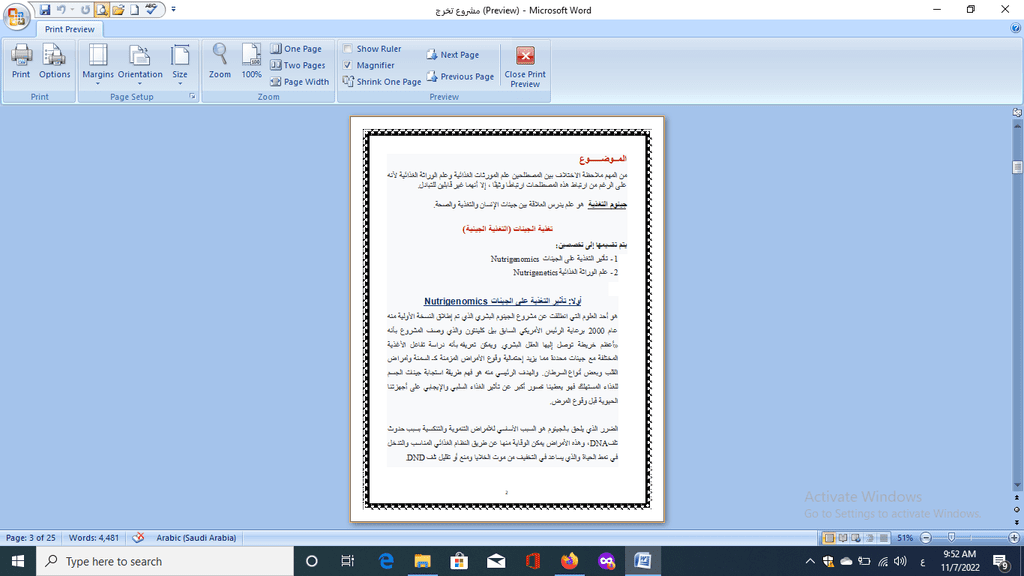Print the document using Print button
The image size is (1024, 576).
[x=21, y=61]
